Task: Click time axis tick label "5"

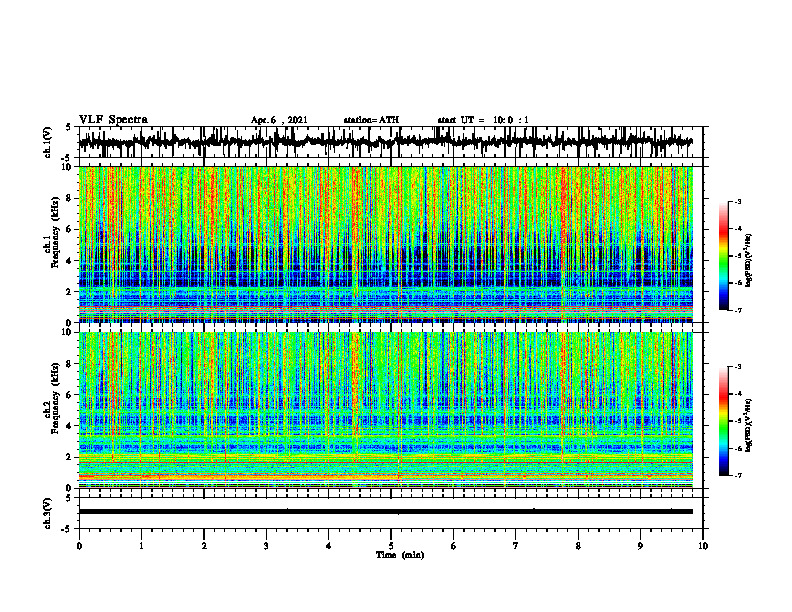Action: point(391,546)
